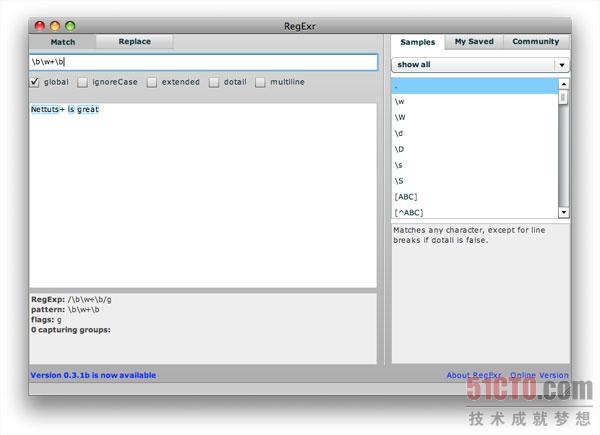The image size is (600, 435).
Task: Click the regex pattern input field
Action: 204,62
